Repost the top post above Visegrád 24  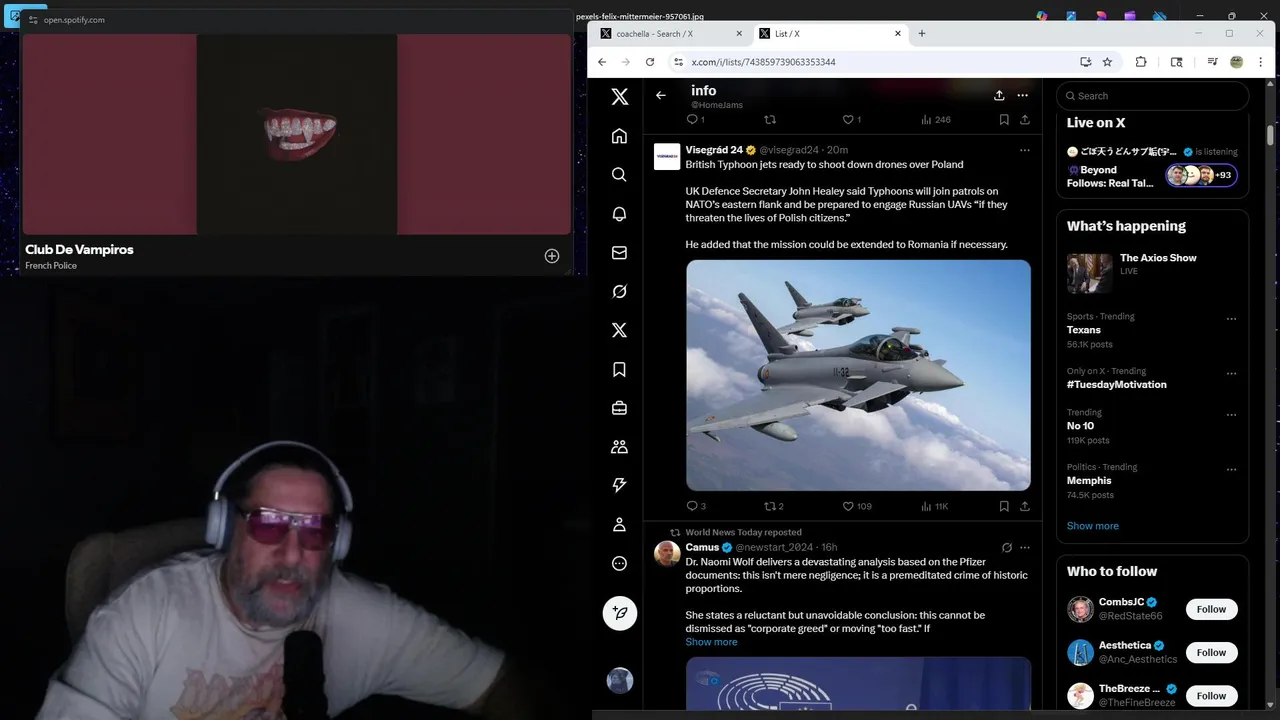[770, 119]
